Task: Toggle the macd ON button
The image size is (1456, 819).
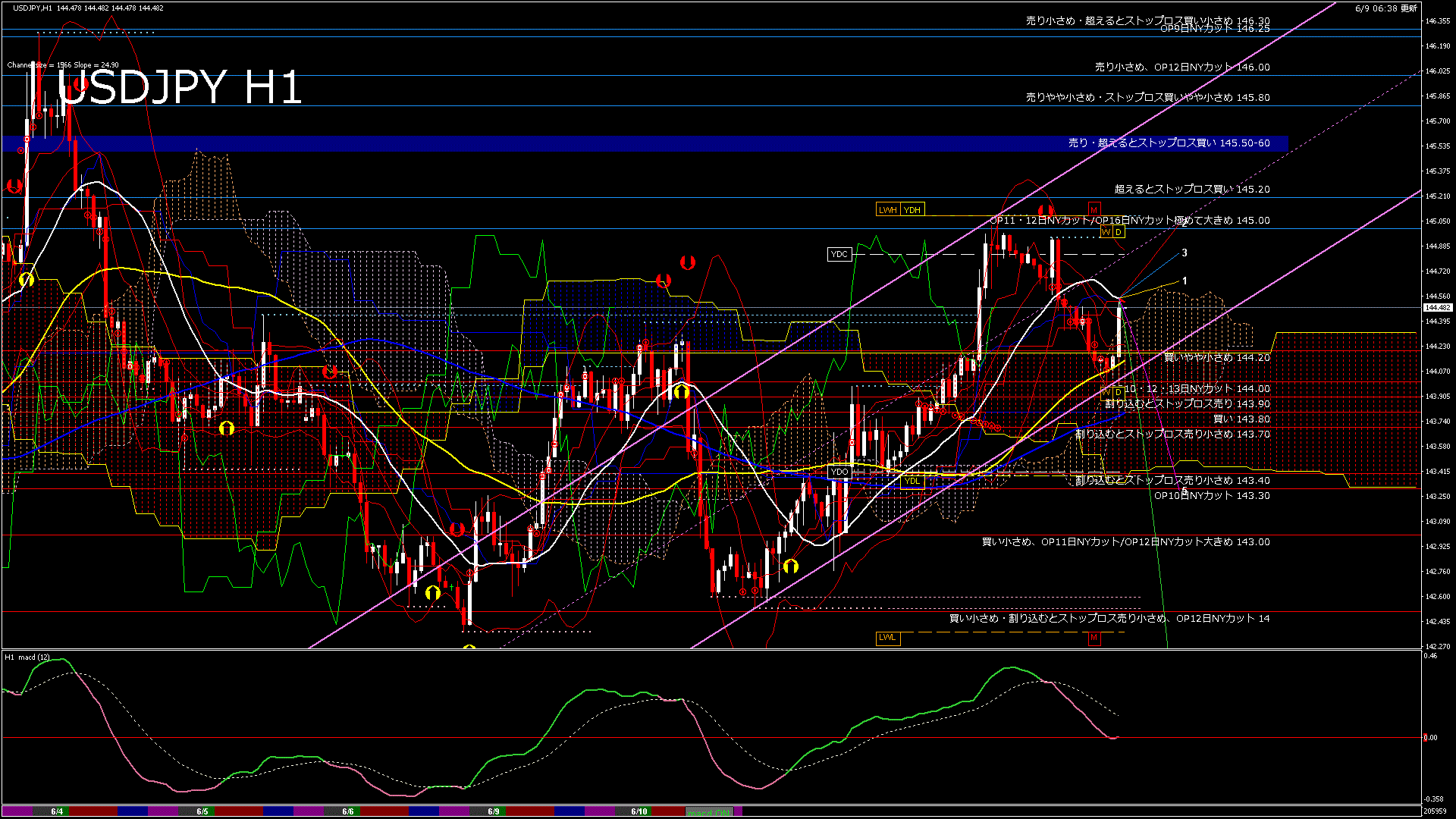Action: (x=710, y=812)
